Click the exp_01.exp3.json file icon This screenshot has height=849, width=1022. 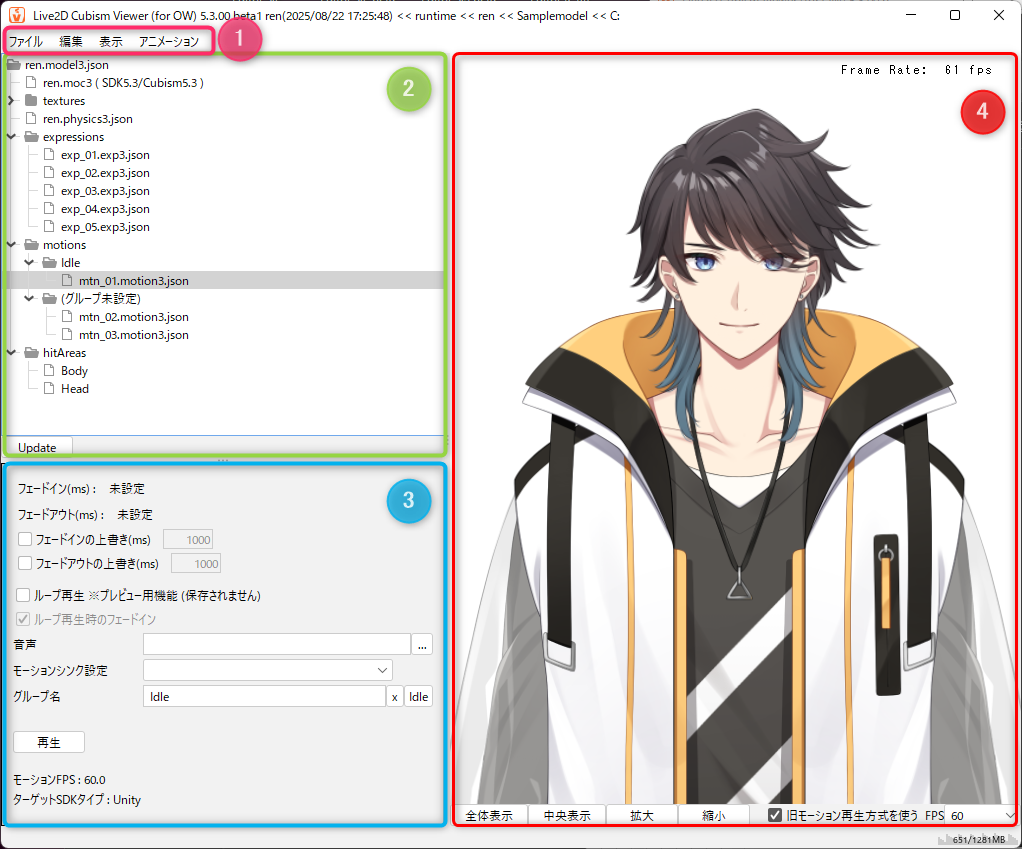tap(49, 155)
